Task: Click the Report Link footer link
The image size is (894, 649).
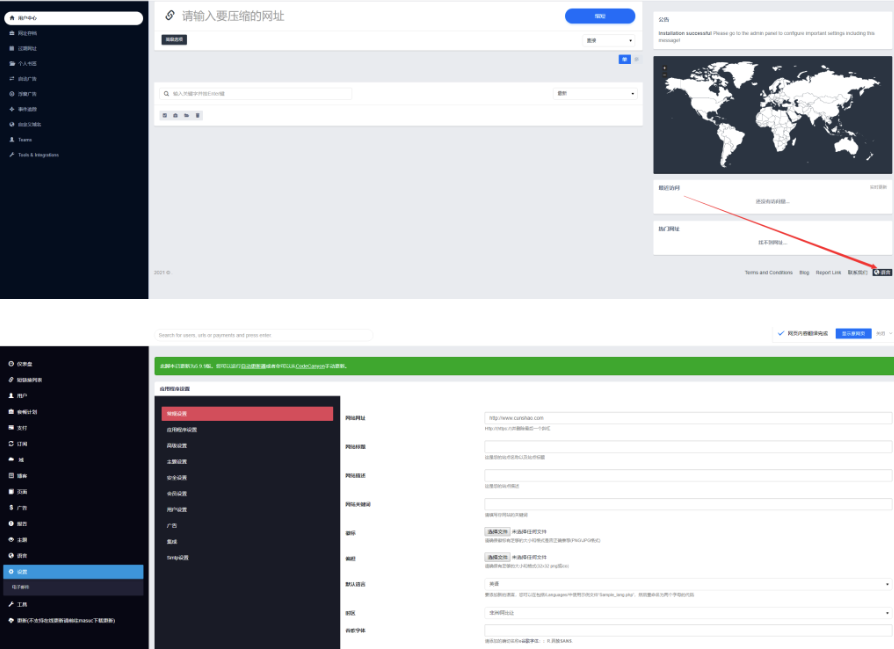Action: click(x=828, y=273)
